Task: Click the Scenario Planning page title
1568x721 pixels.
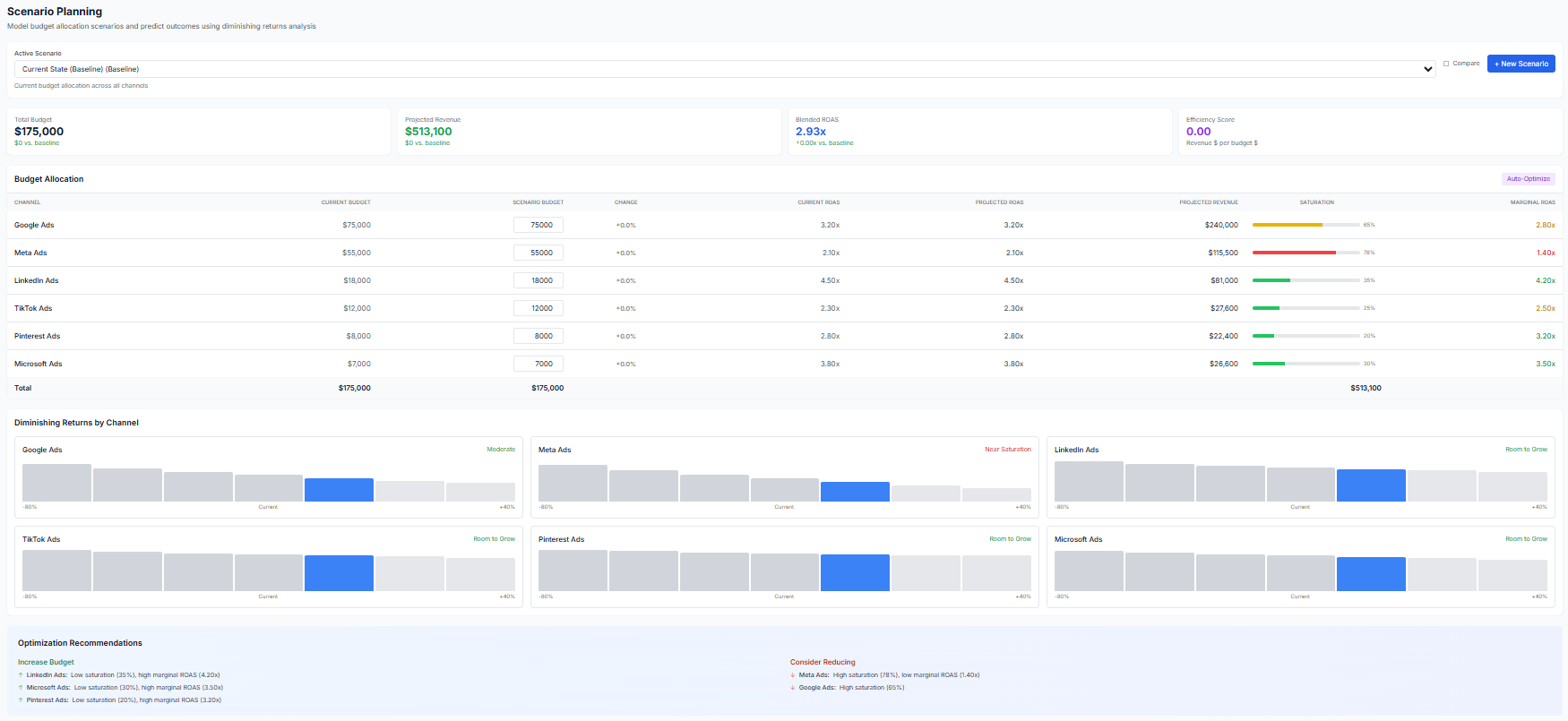Action: [55, 12]
